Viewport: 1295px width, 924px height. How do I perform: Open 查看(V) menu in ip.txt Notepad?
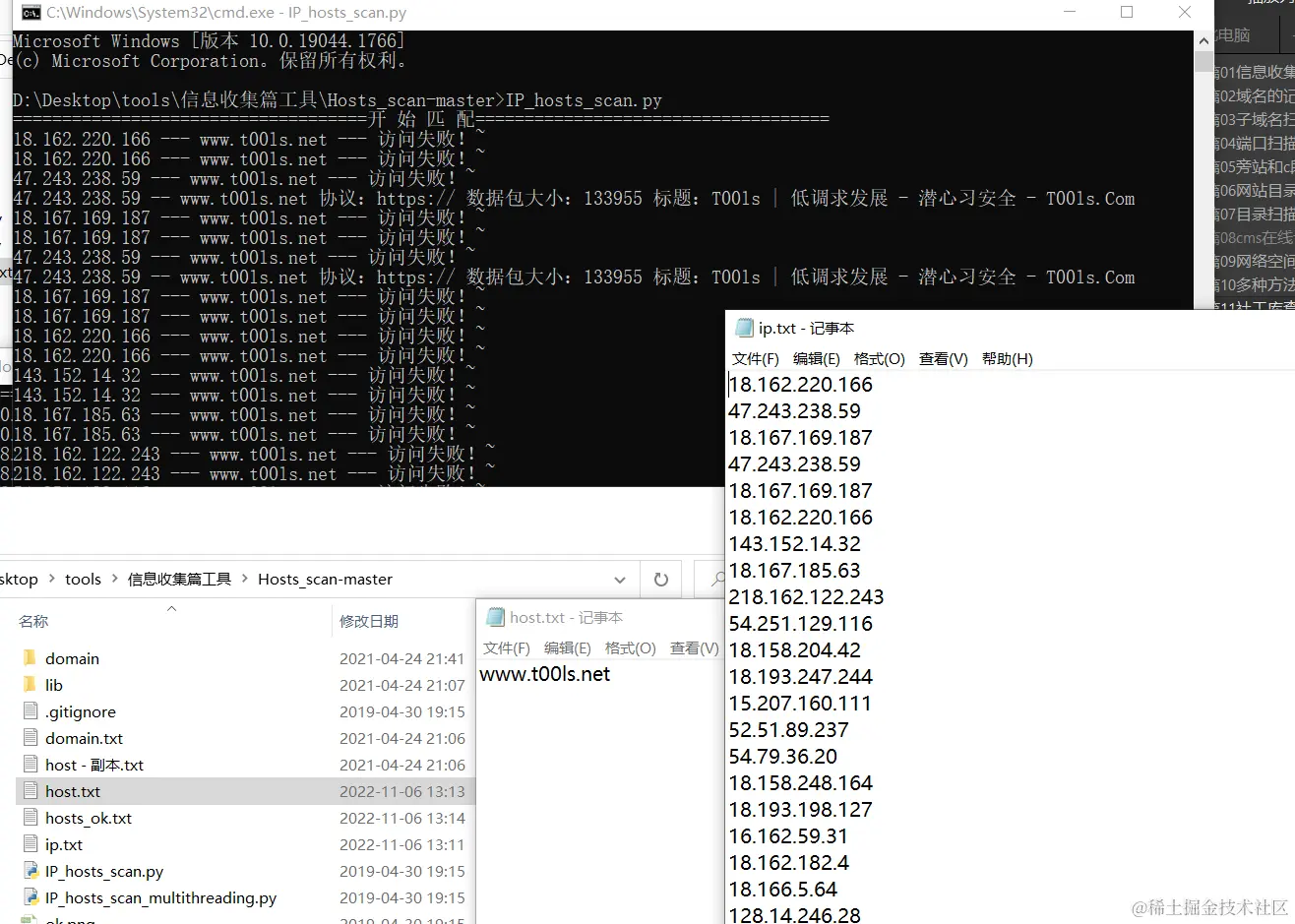(944, 359)
